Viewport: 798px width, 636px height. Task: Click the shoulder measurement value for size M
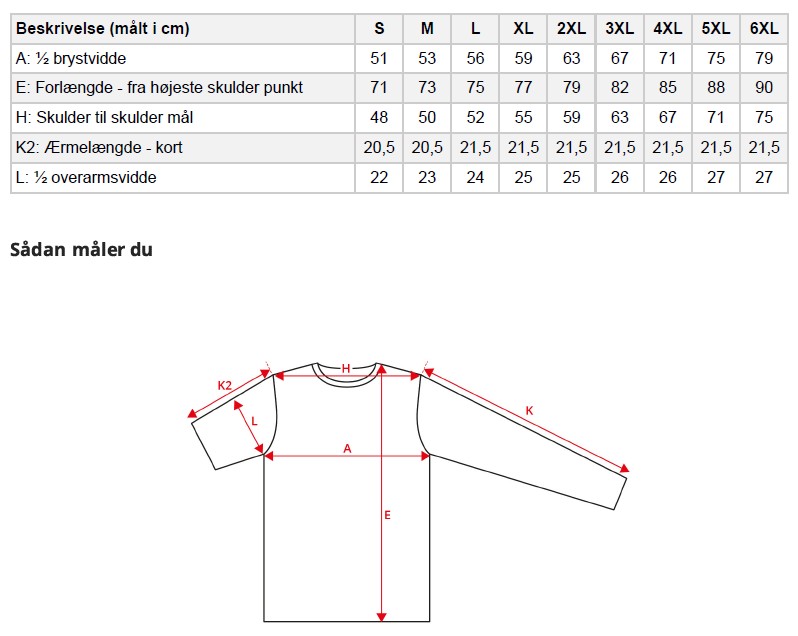[427, 118]
